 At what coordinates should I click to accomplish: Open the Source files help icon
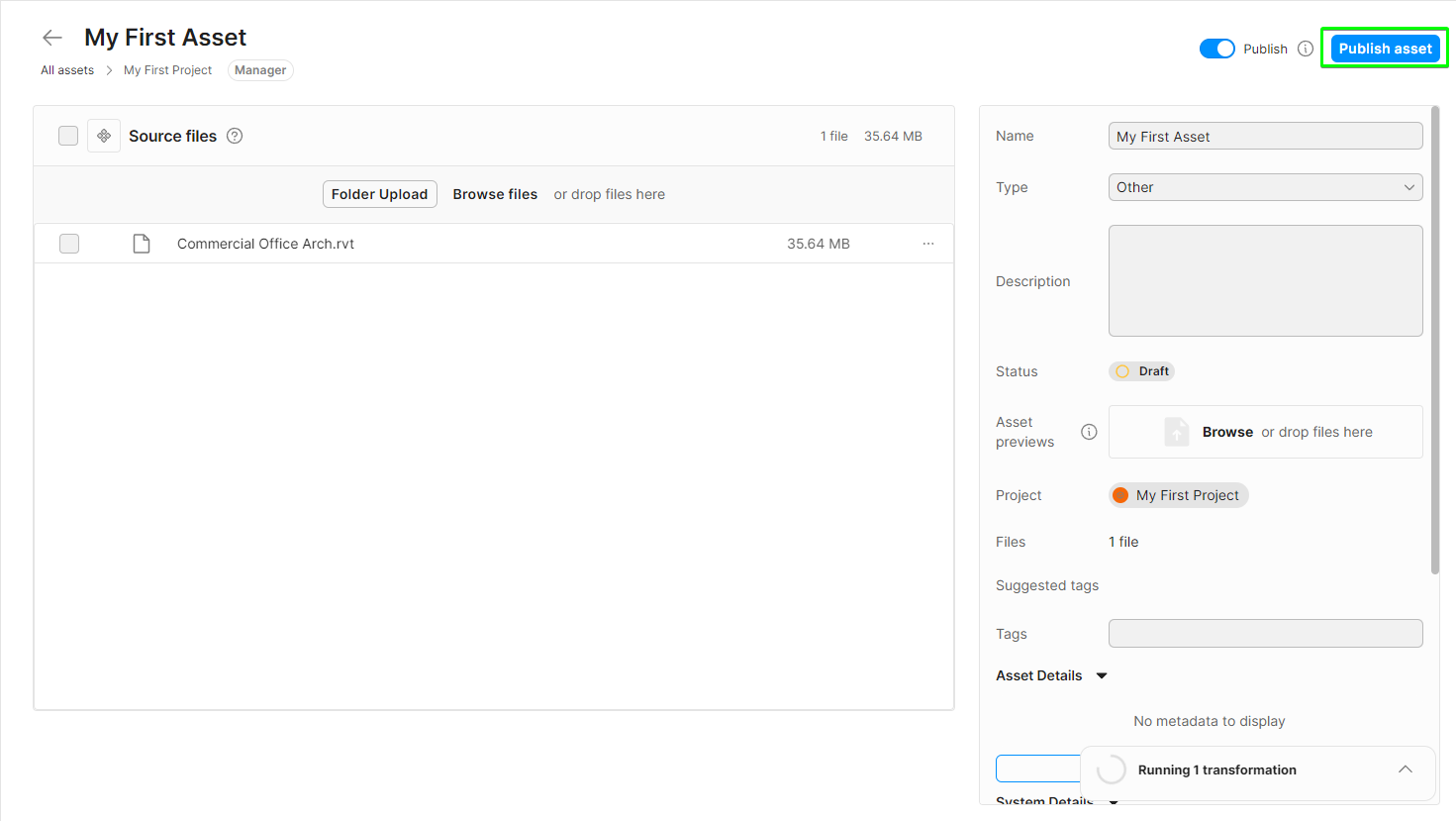234,136
